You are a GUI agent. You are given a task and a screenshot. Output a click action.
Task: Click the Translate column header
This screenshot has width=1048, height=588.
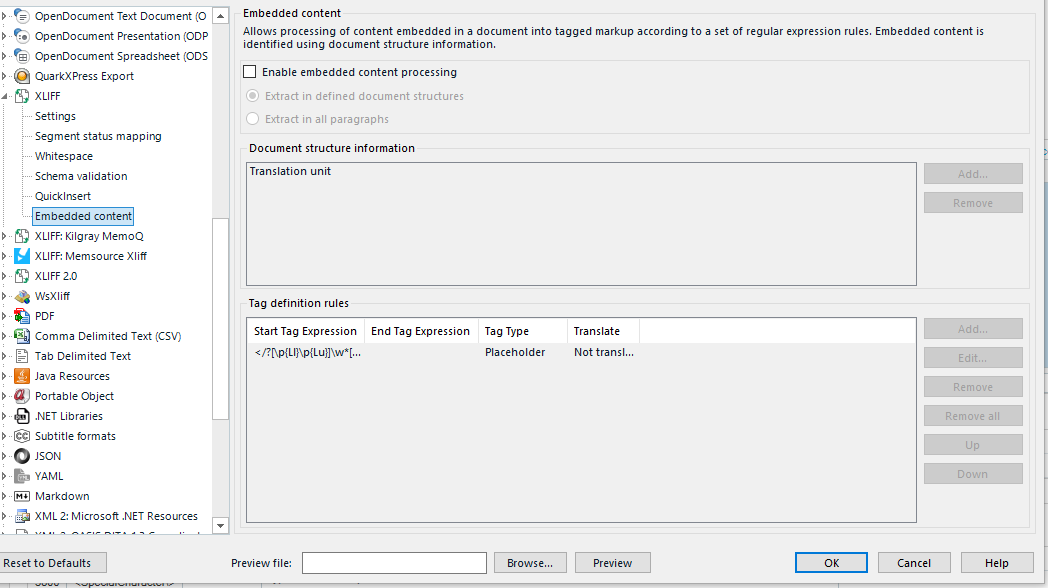pyautogui.click(x=603, y=331)
